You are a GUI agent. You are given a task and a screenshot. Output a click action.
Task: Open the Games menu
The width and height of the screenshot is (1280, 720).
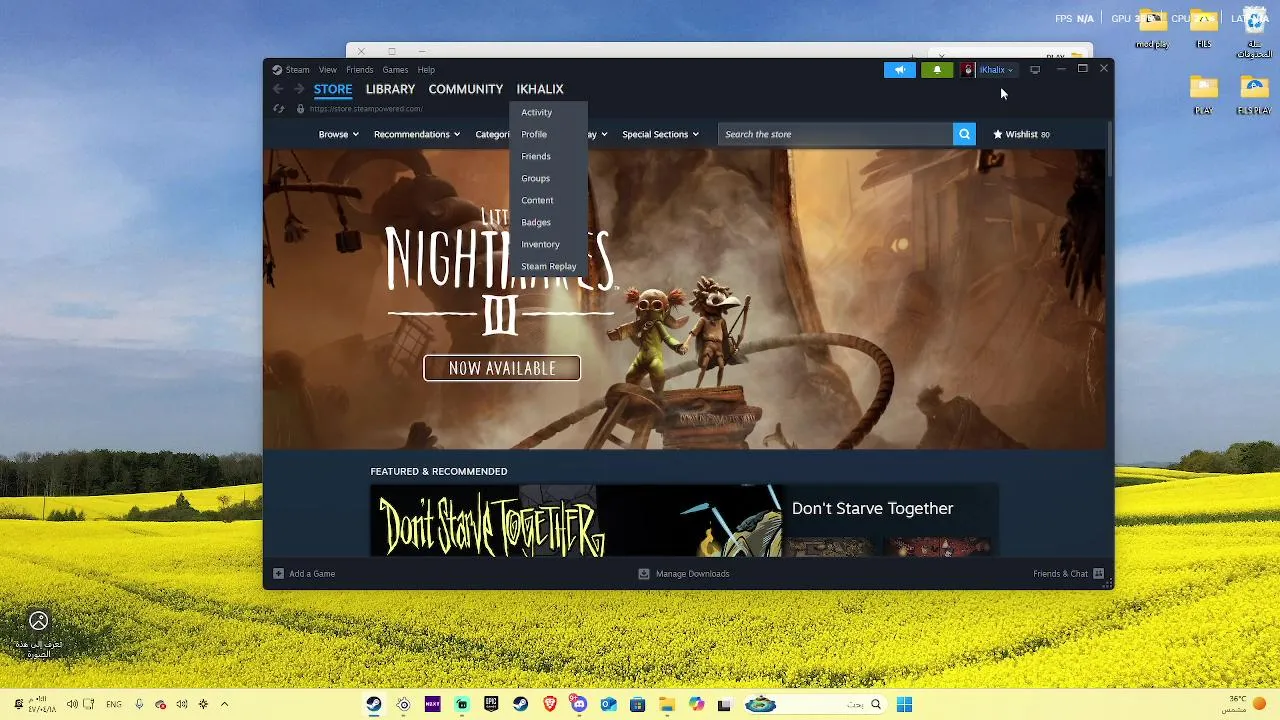(x=395, y=70)
